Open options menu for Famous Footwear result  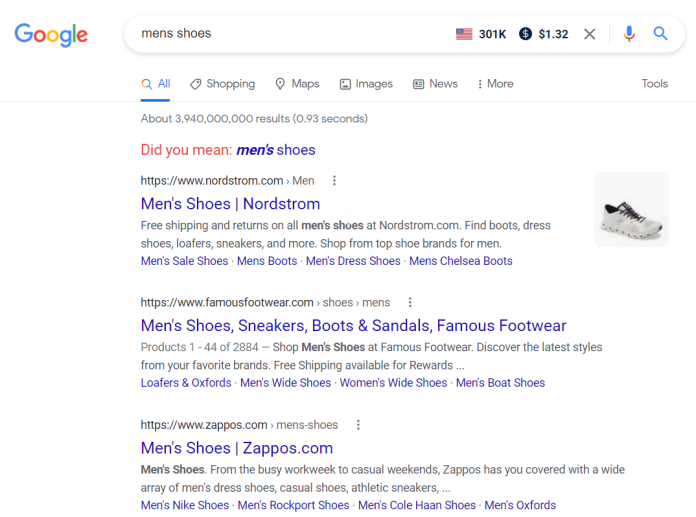pos(410,302)
